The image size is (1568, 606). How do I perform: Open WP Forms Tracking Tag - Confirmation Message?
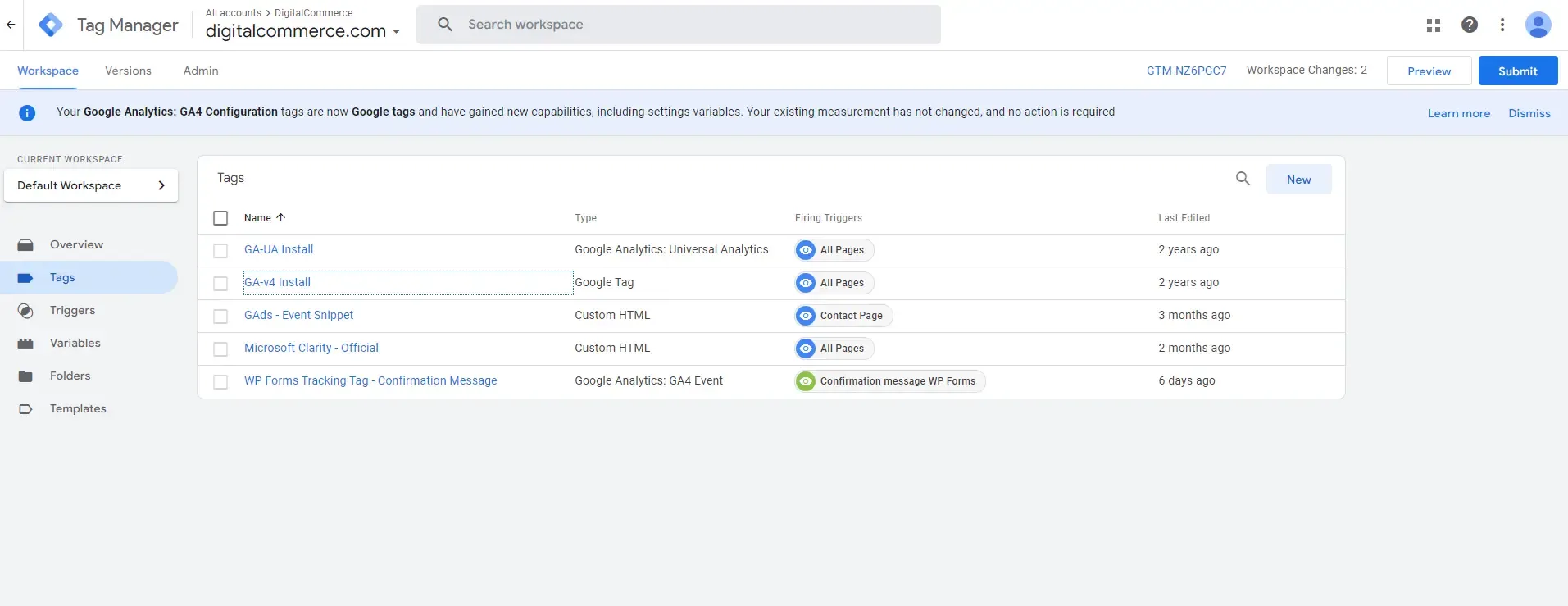point(370,380)
